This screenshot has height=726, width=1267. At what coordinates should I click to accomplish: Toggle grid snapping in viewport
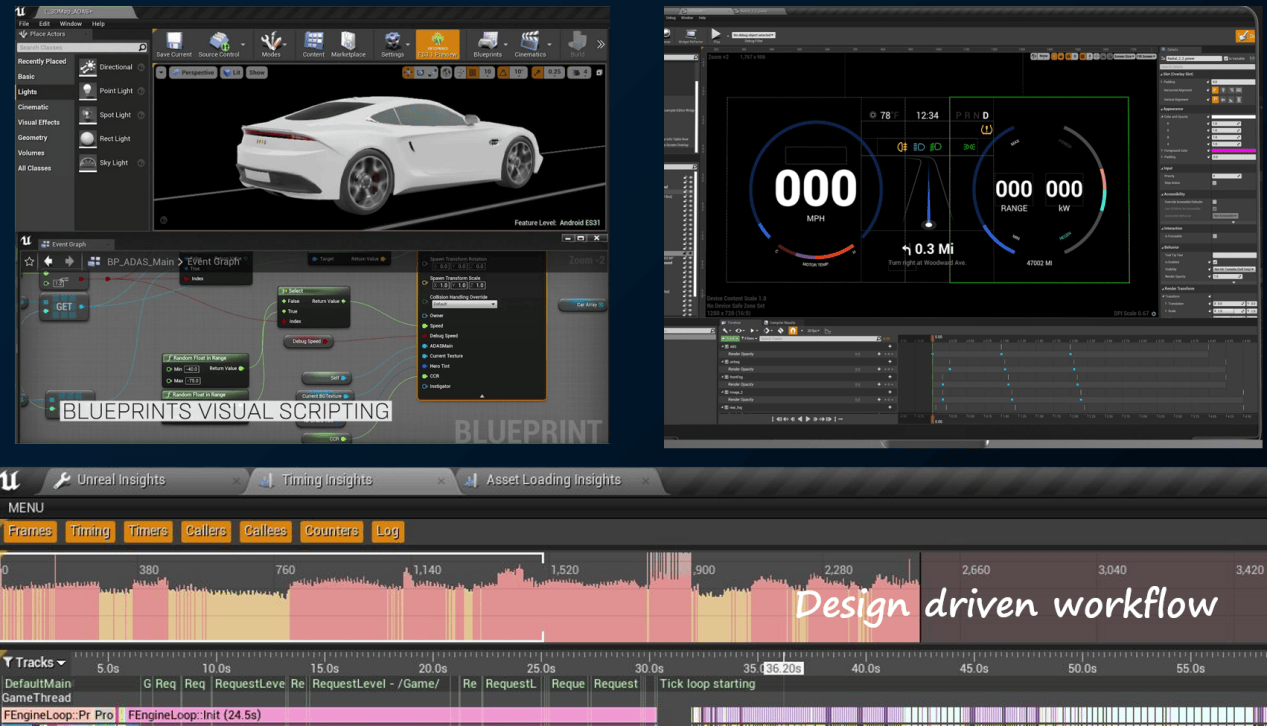(x=471, y=72)
